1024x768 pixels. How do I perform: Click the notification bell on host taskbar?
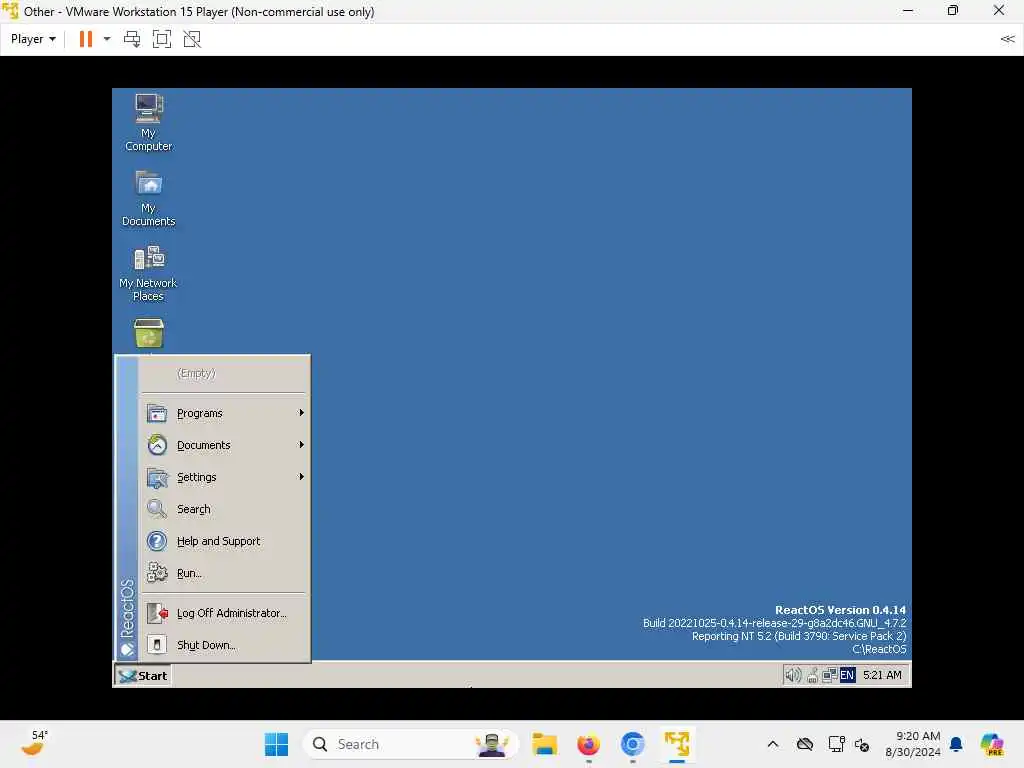(956, 744)
